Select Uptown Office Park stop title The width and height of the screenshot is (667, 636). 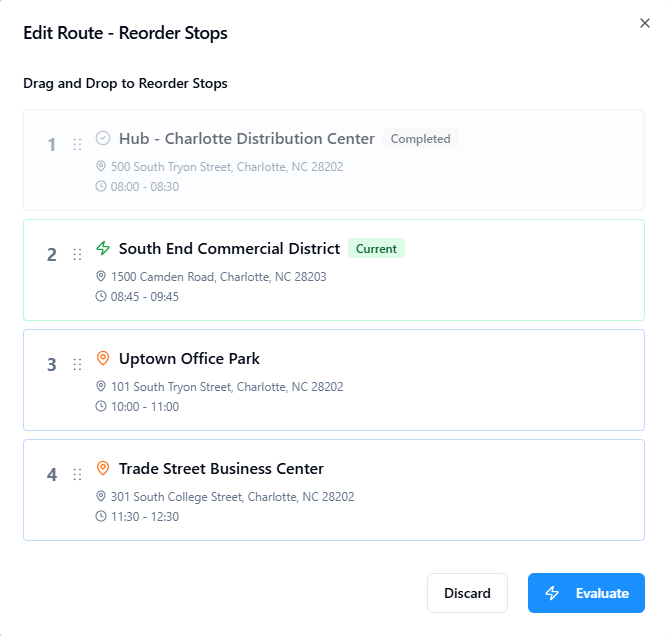[189, 358]
